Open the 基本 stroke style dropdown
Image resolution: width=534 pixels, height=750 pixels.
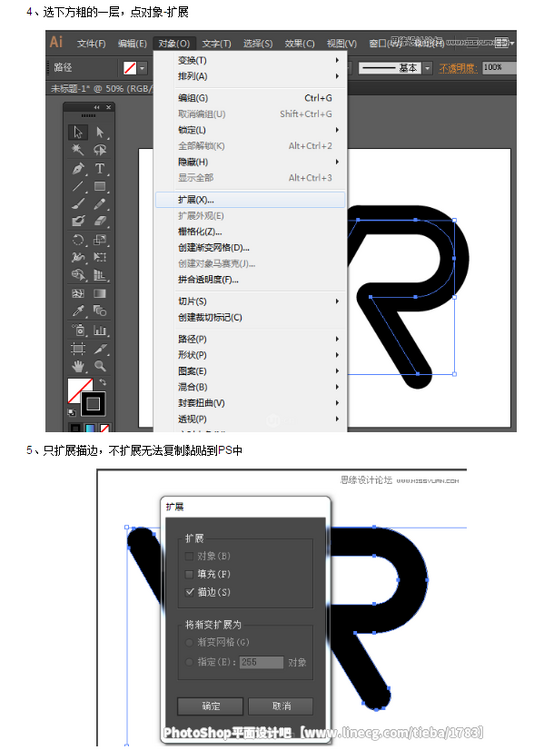point(428,68)
